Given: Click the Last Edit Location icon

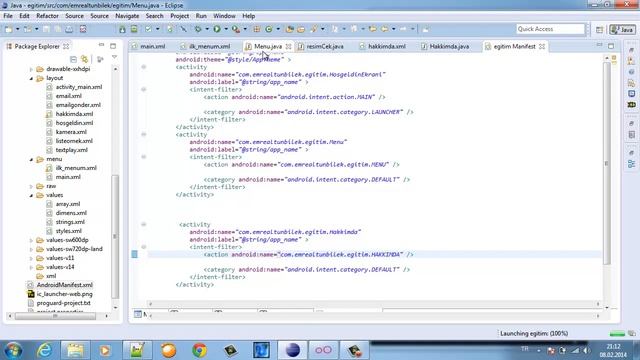Looking at the screenshot, I should point(372,29).
